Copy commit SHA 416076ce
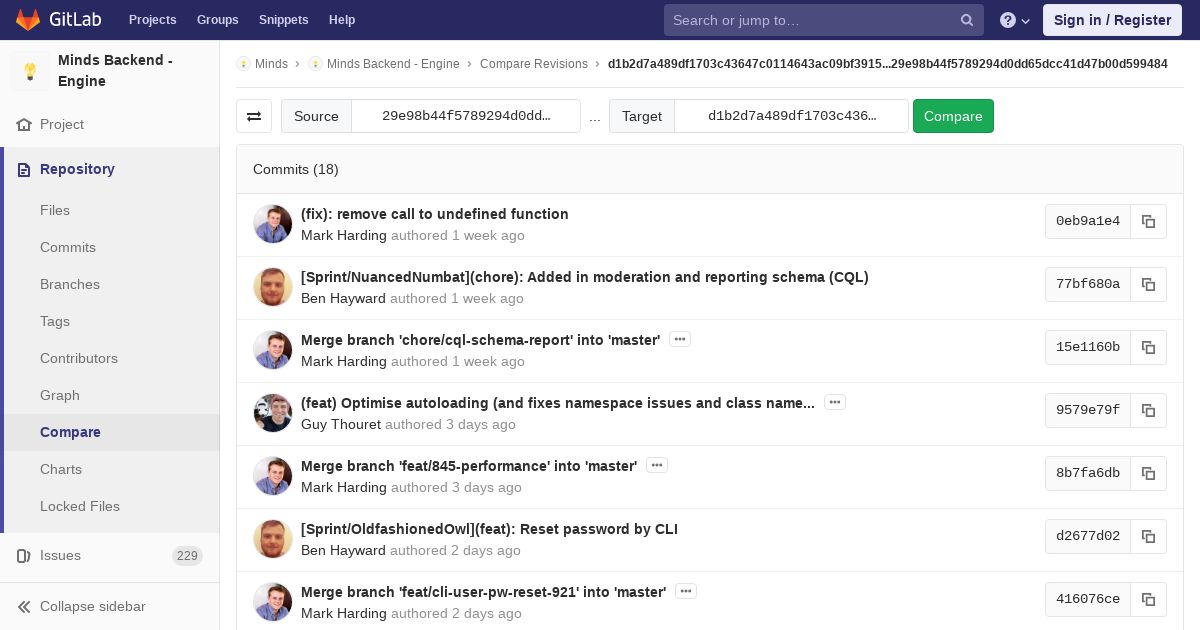The width and height of the screenshot is (1200, 630). 1148,600
